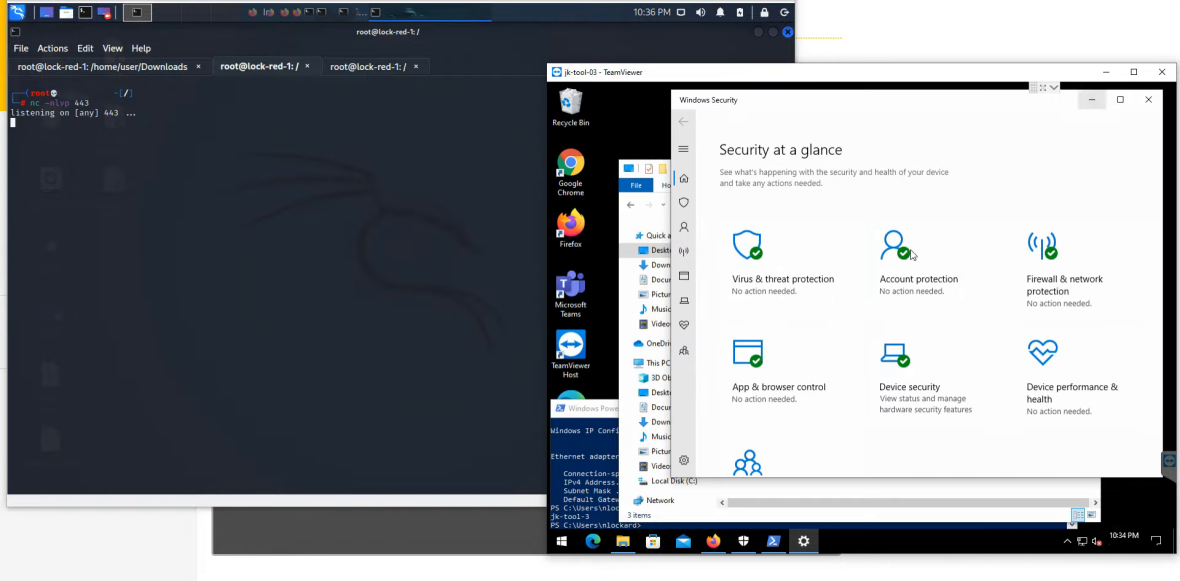Open remote notification center icon

point(1156,540)
